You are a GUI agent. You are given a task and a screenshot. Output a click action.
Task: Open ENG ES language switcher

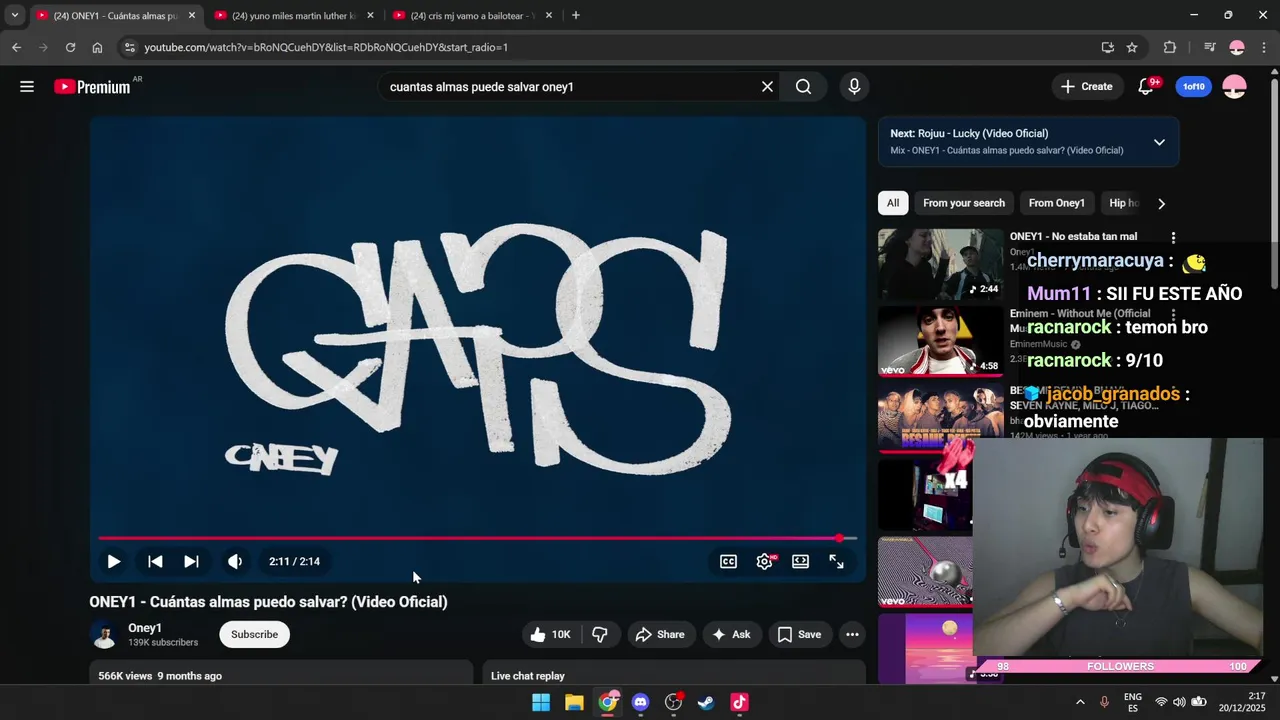1133,702
